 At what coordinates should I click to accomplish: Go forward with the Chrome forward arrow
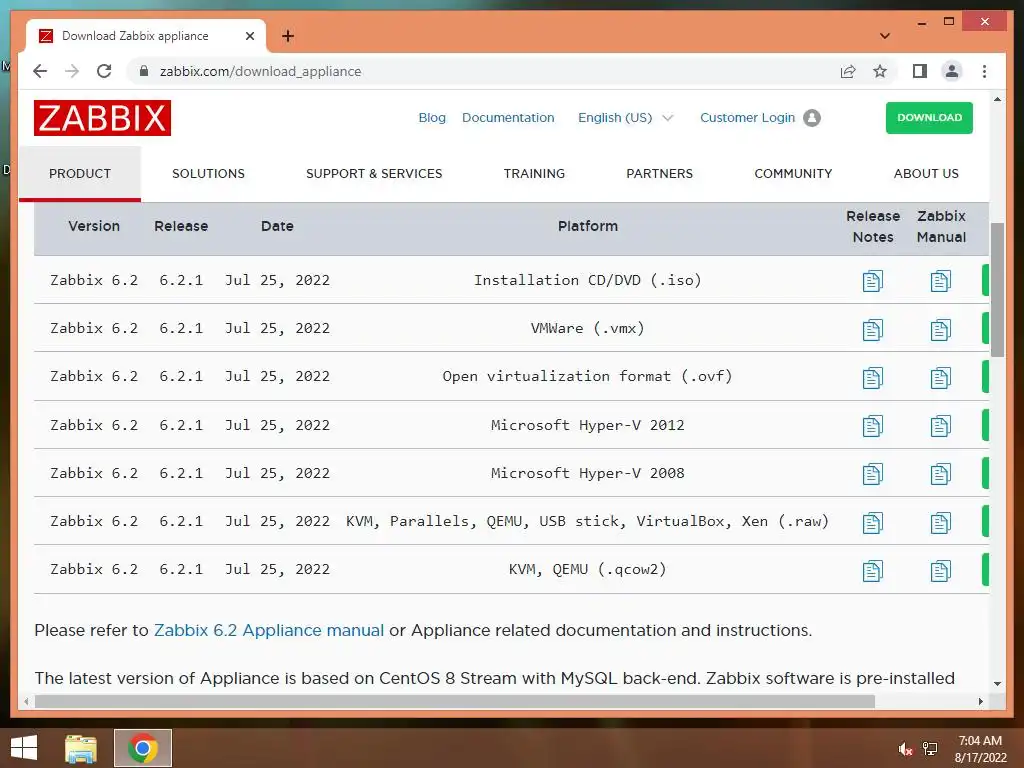[x=72, y=71]
